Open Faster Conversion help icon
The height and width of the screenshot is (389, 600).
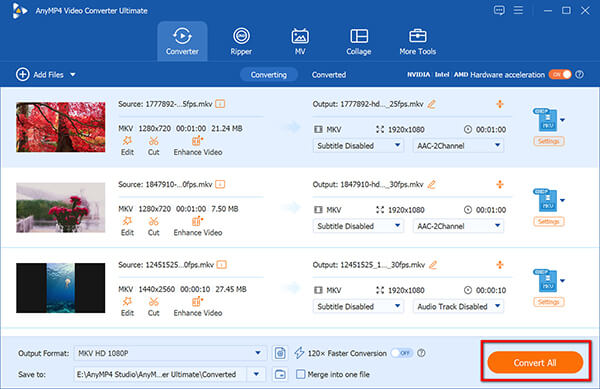point(421,353)
